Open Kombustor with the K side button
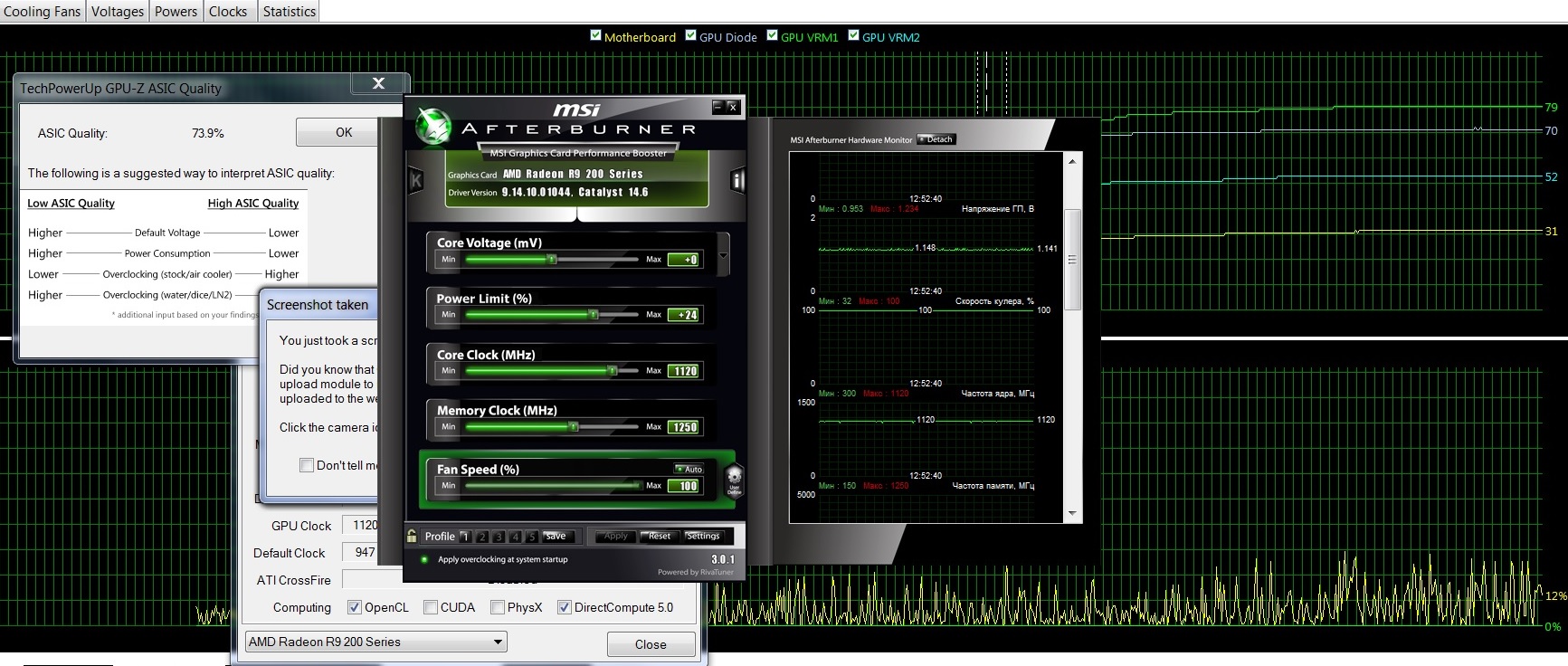Screen dimensions: 1568x666 (416, 180)
